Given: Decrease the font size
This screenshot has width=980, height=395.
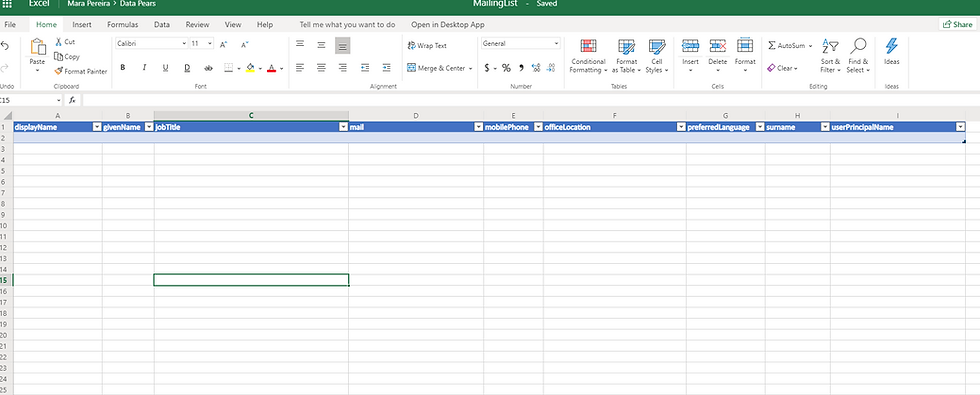Looking at the screenshot, I should [245, 44].
